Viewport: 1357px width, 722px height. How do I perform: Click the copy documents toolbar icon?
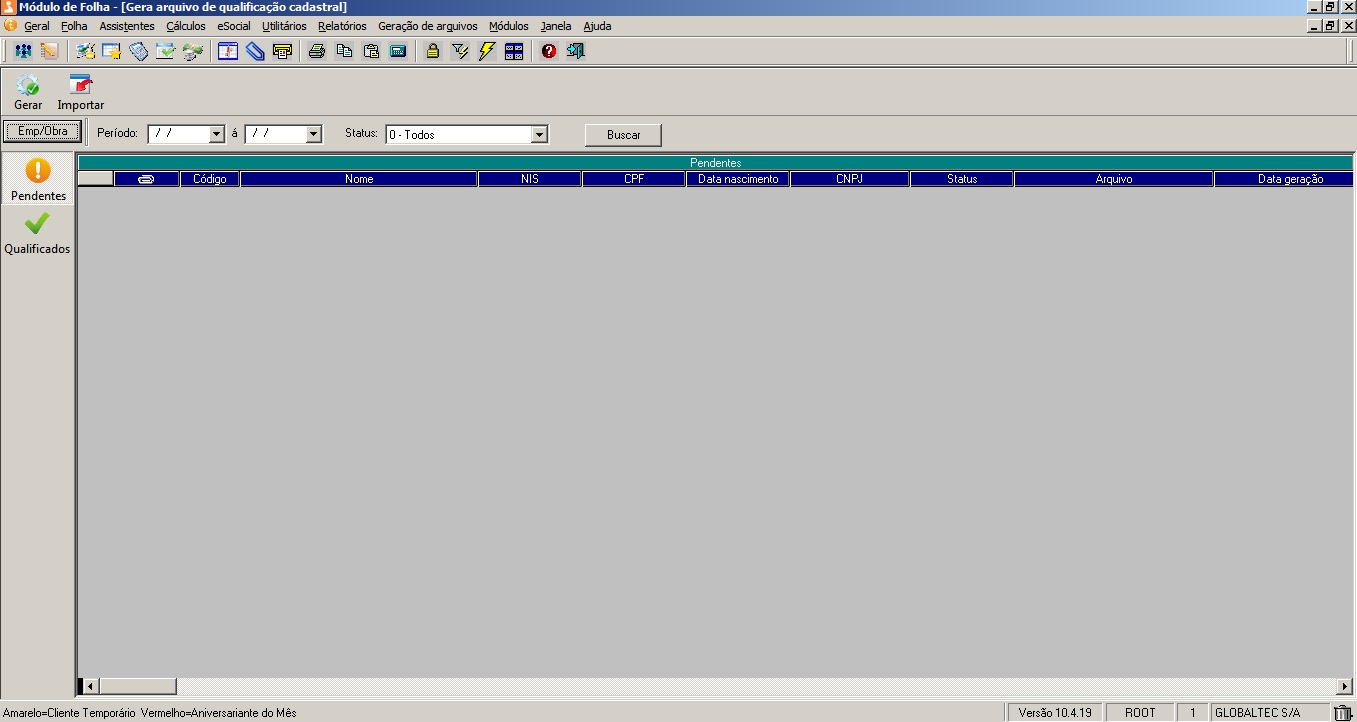pyautogui.click(x=344, y=51)
